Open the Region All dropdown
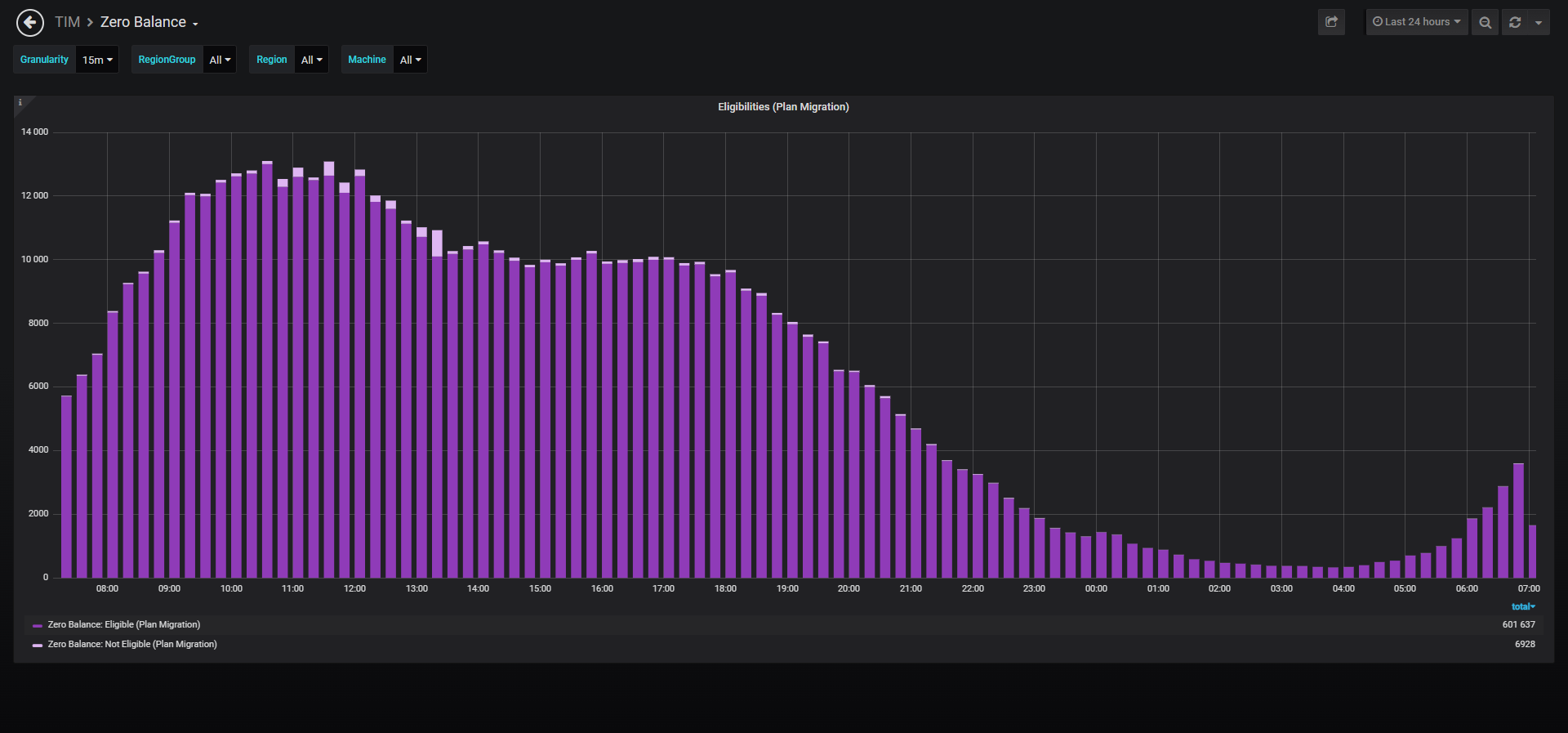The height and width of the screenshot is (733, 1568). click(311, 60)
